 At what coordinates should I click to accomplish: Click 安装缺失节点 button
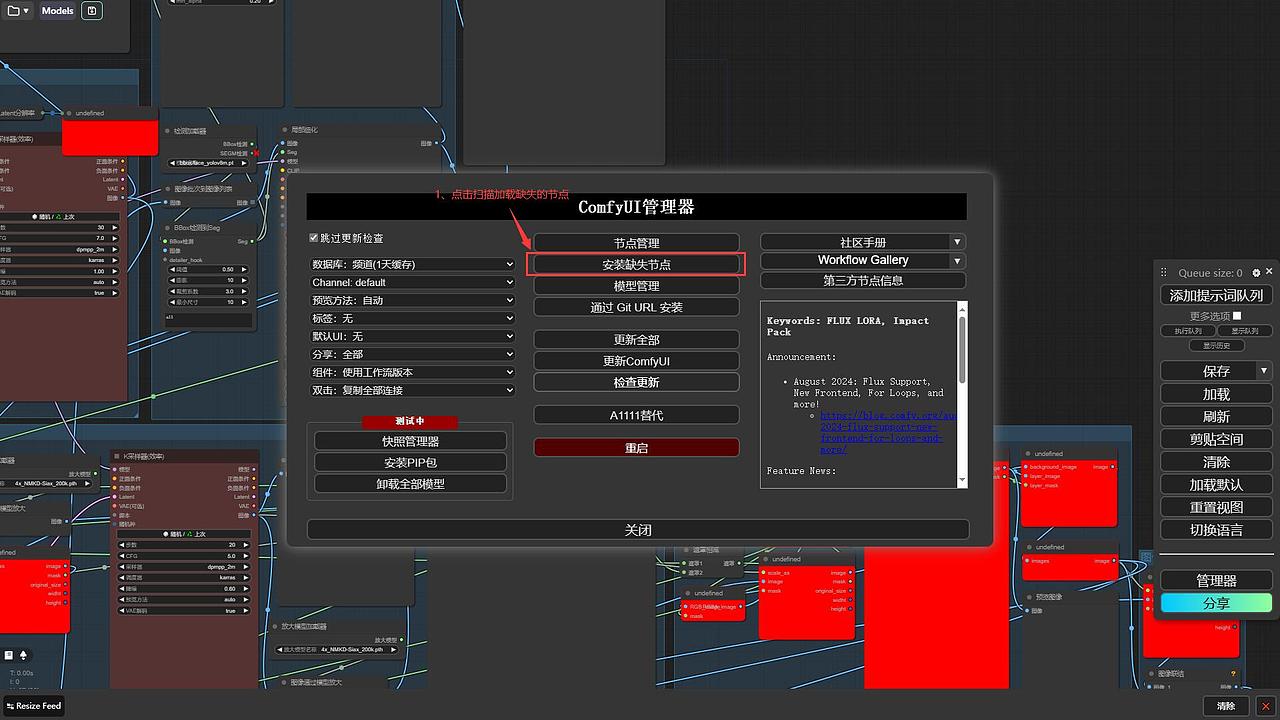pyautogui.click(x=636, y=265)
